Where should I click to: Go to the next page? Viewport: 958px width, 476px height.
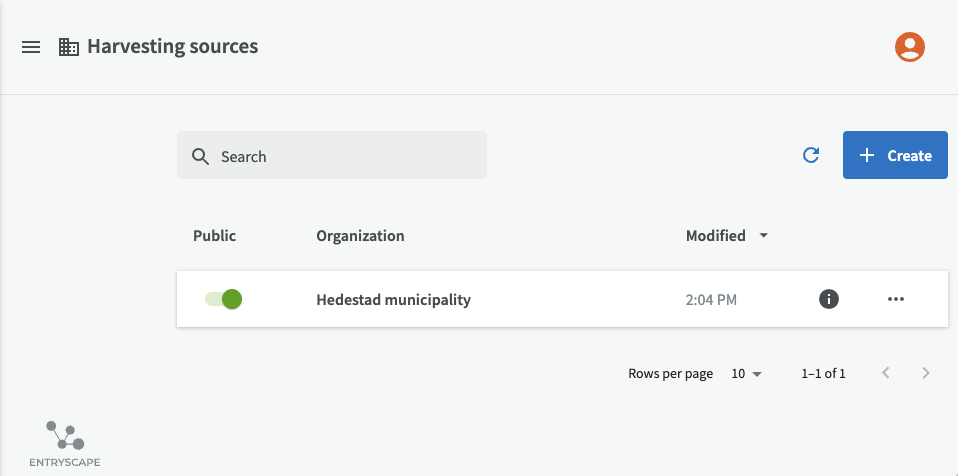pos(926,373)
